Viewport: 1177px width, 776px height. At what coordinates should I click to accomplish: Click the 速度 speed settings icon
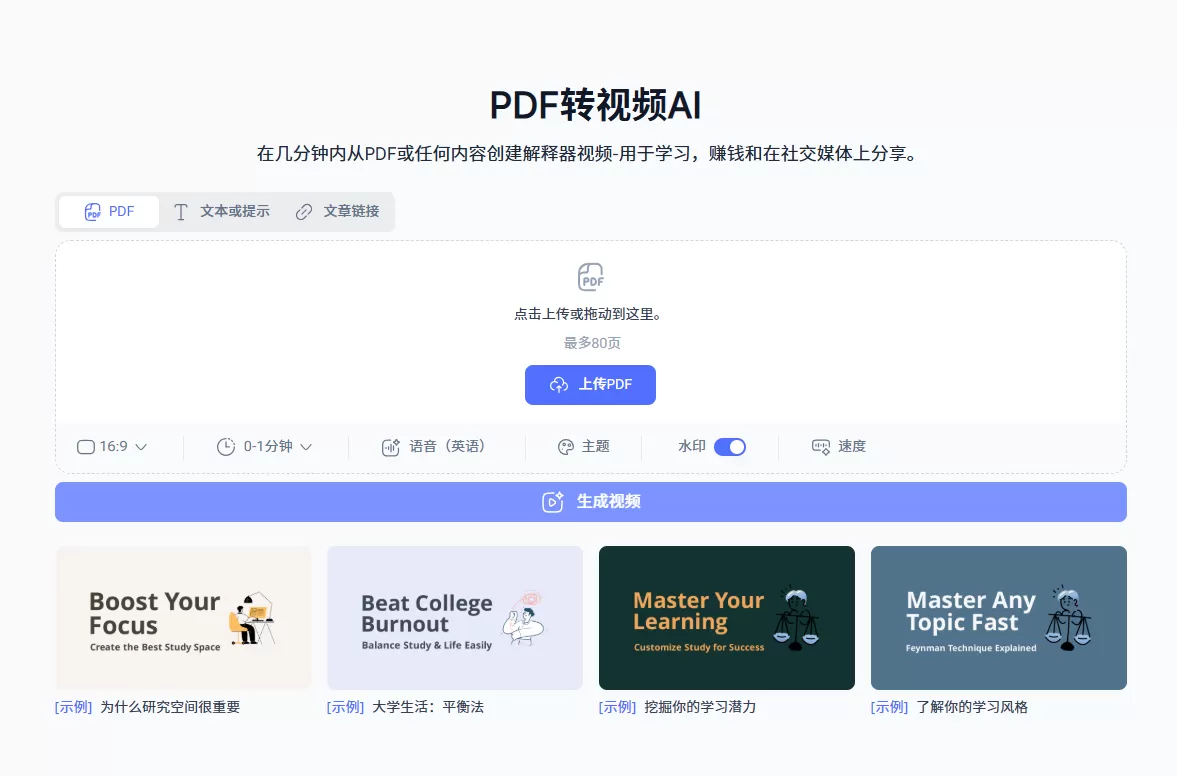click(x=820, y=447)
